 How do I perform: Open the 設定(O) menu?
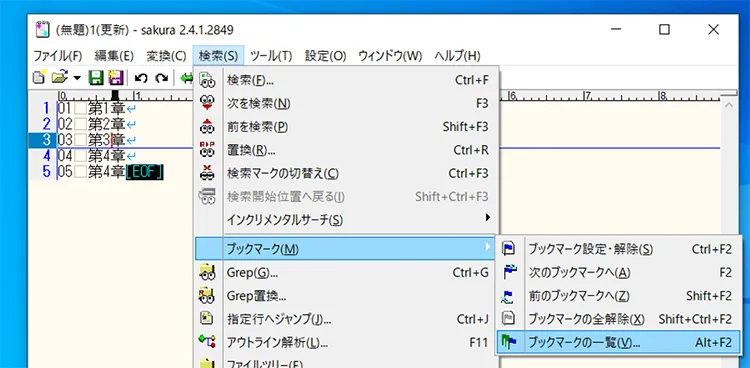point(325,56)
